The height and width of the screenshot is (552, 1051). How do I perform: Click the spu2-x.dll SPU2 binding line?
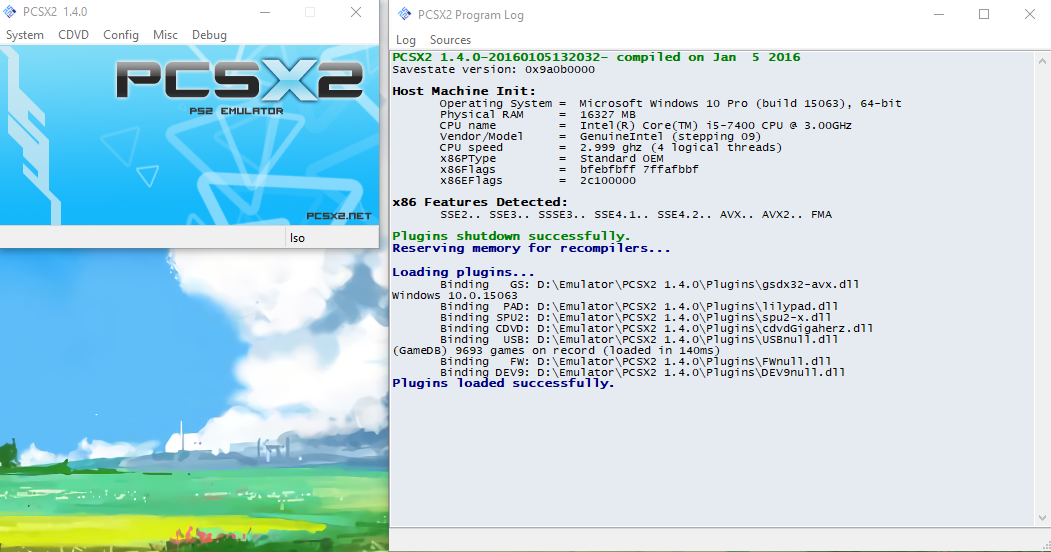(x=635, y=318)
